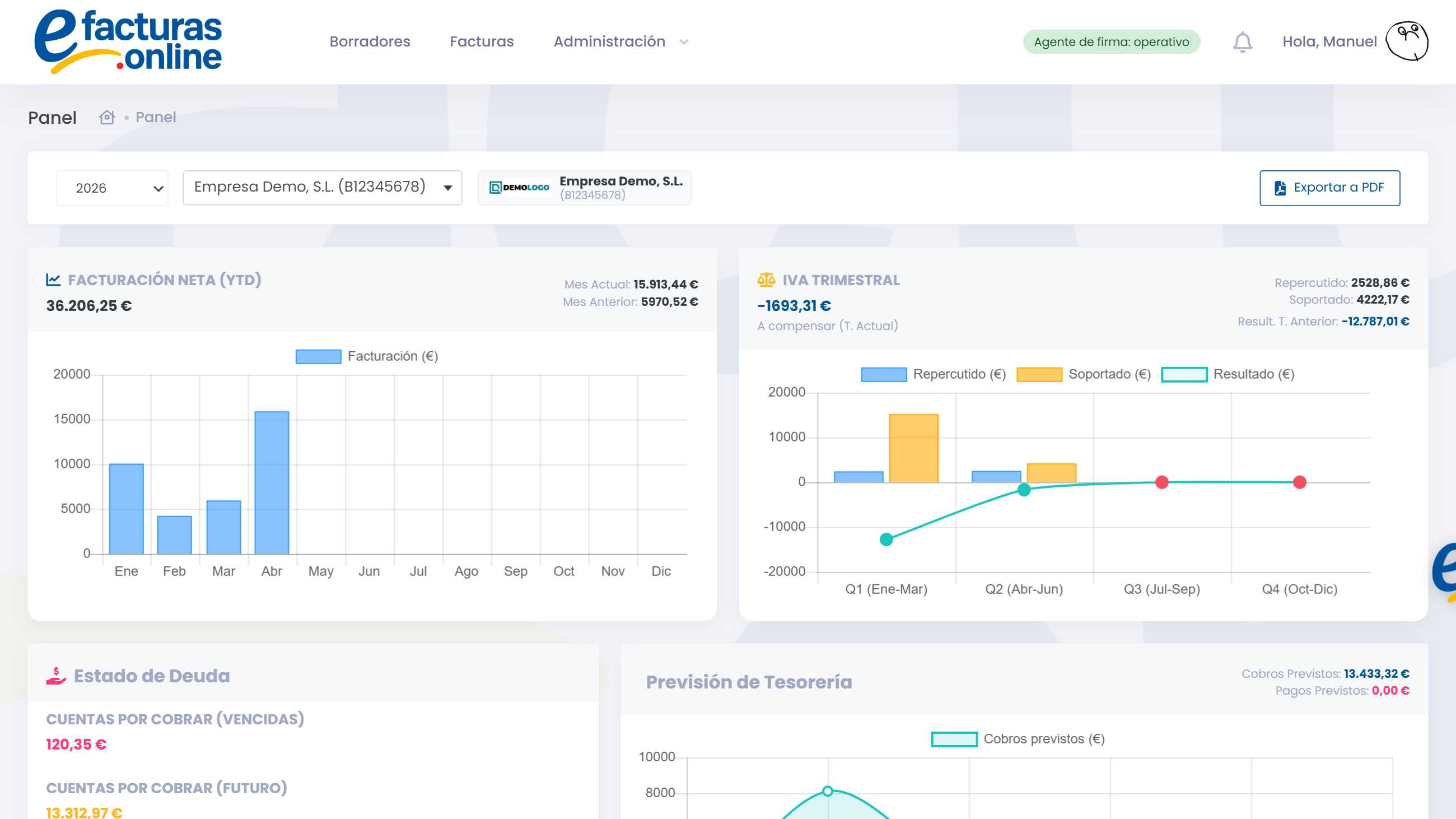The width and height of the screenshot is (1456, 819).
Task: Click the Soportado 4222,17 € value
Action: coord(1383,300)
